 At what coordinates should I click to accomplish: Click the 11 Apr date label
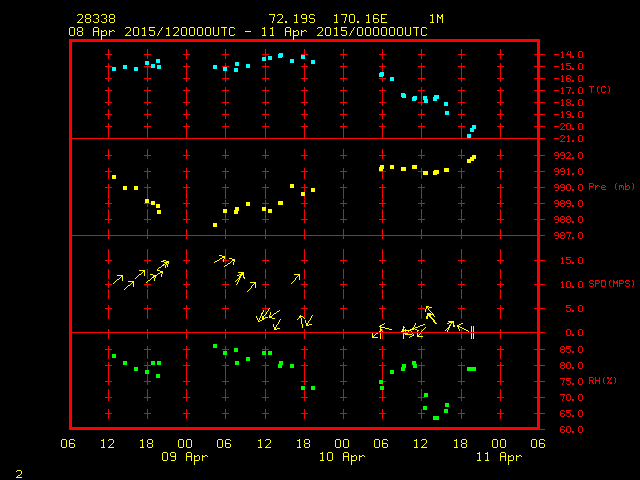(x=499, y=457)
